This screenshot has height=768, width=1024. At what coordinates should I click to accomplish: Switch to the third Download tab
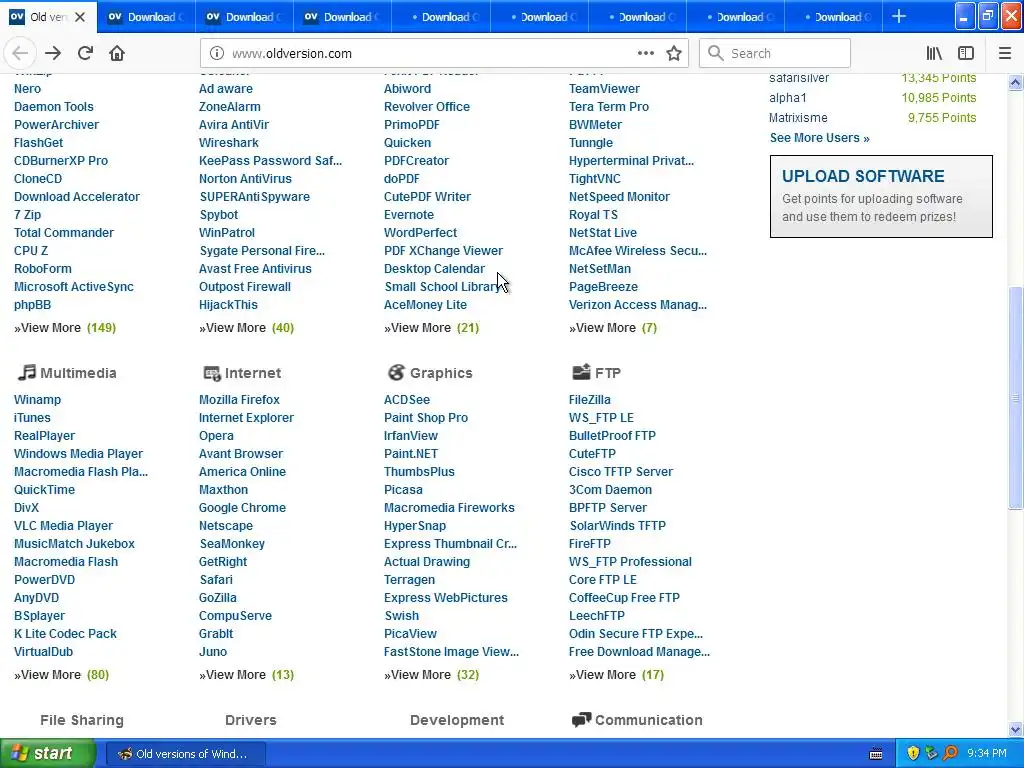(x=342, y=17)
